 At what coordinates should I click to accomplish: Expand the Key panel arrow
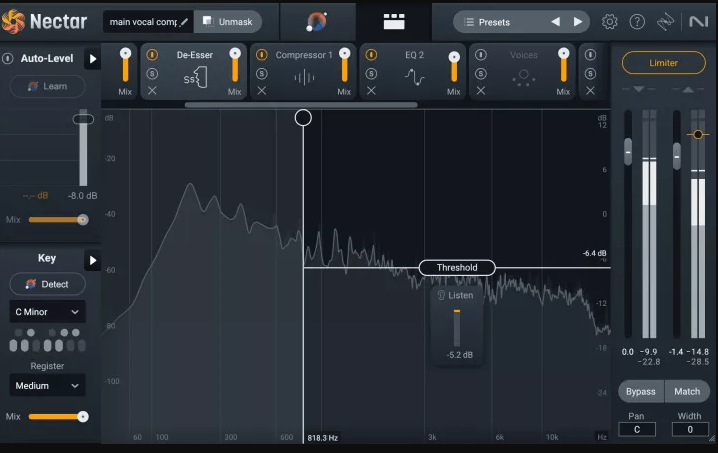point(92,260)
